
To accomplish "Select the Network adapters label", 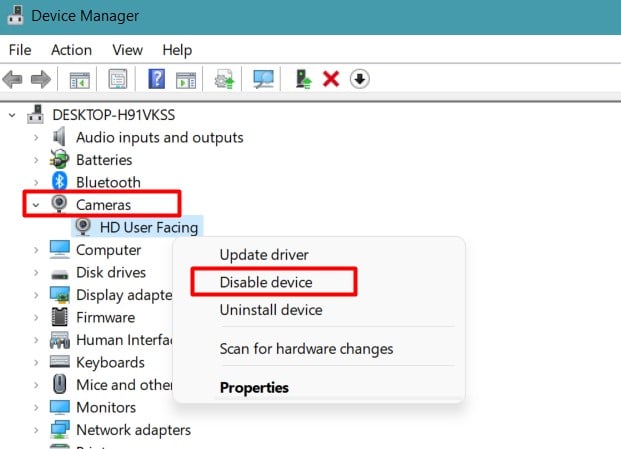I will point(133,430).
